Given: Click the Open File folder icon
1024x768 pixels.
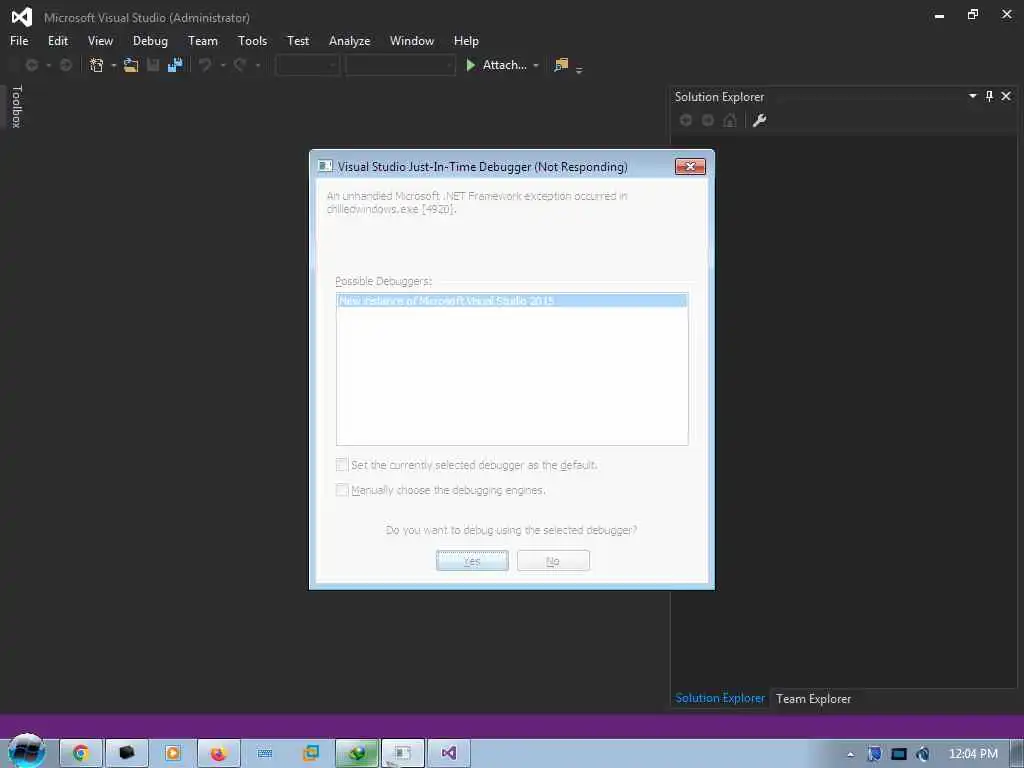Looking at the screenshot, I should click(131, 65).
